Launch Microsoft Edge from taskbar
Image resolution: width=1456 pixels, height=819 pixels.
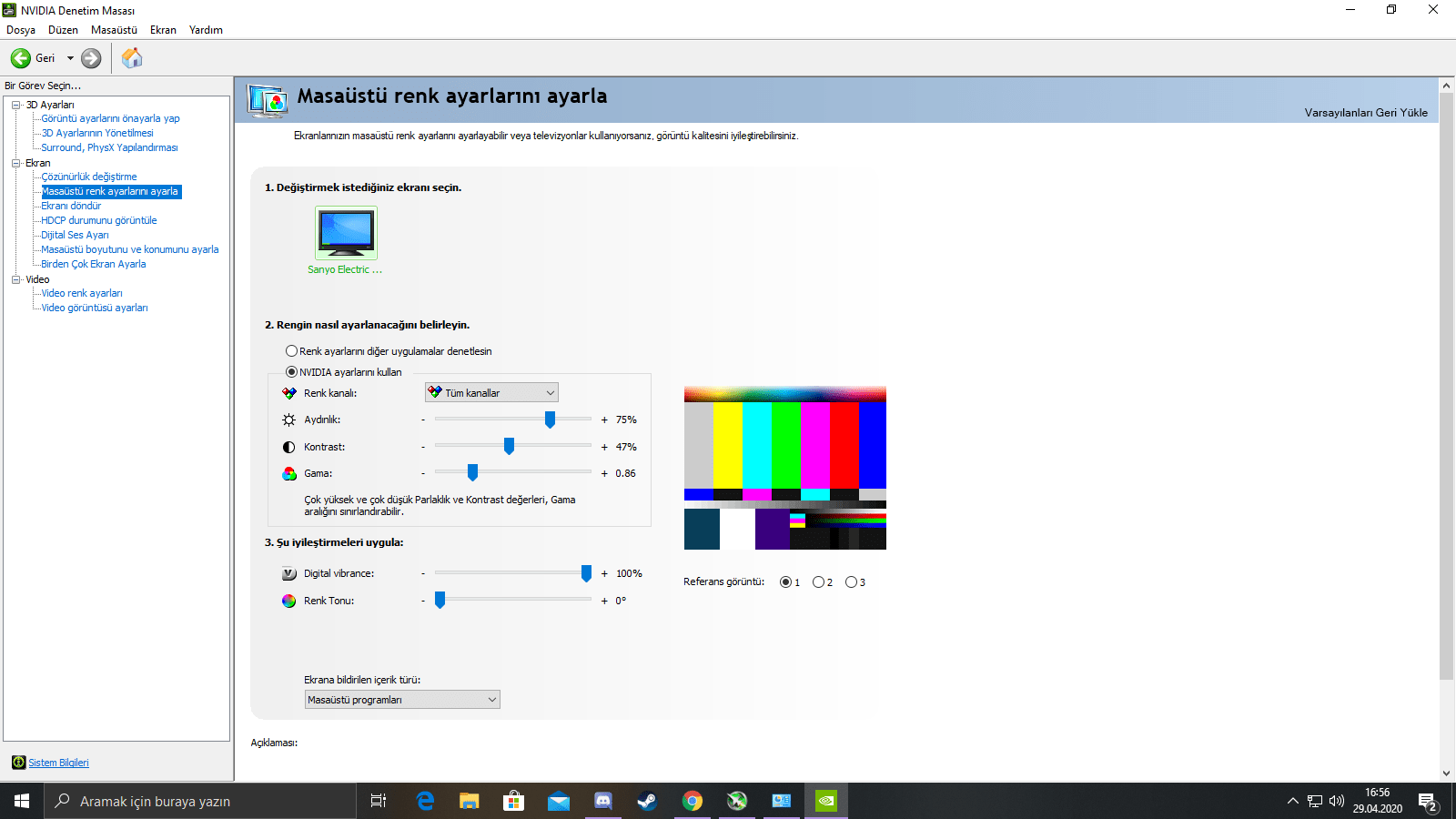[x=425, y=801]
